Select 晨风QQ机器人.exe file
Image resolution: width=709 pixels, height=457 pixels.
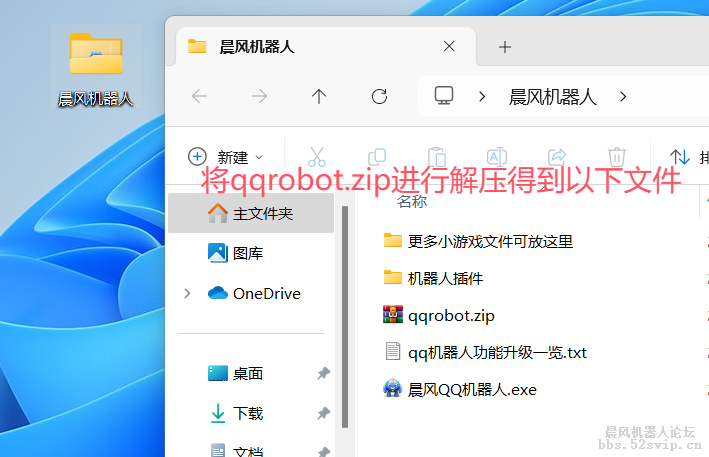point(460,390)
